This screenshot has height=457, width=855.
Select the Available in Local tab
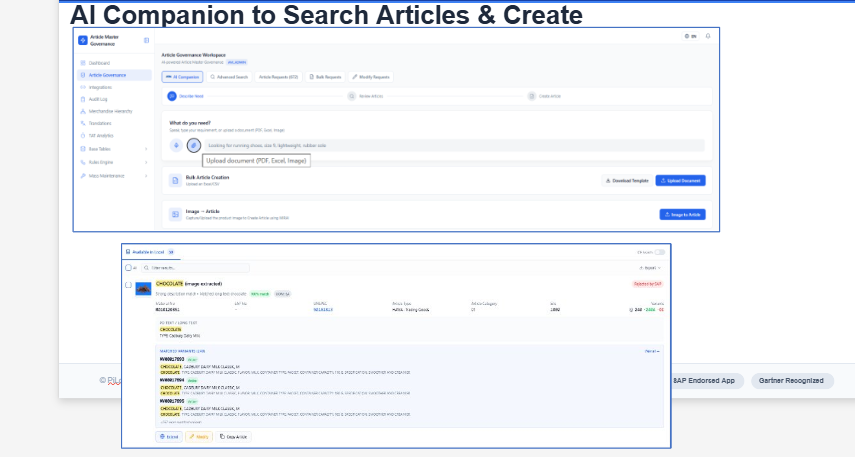click(x=149, y=252)
